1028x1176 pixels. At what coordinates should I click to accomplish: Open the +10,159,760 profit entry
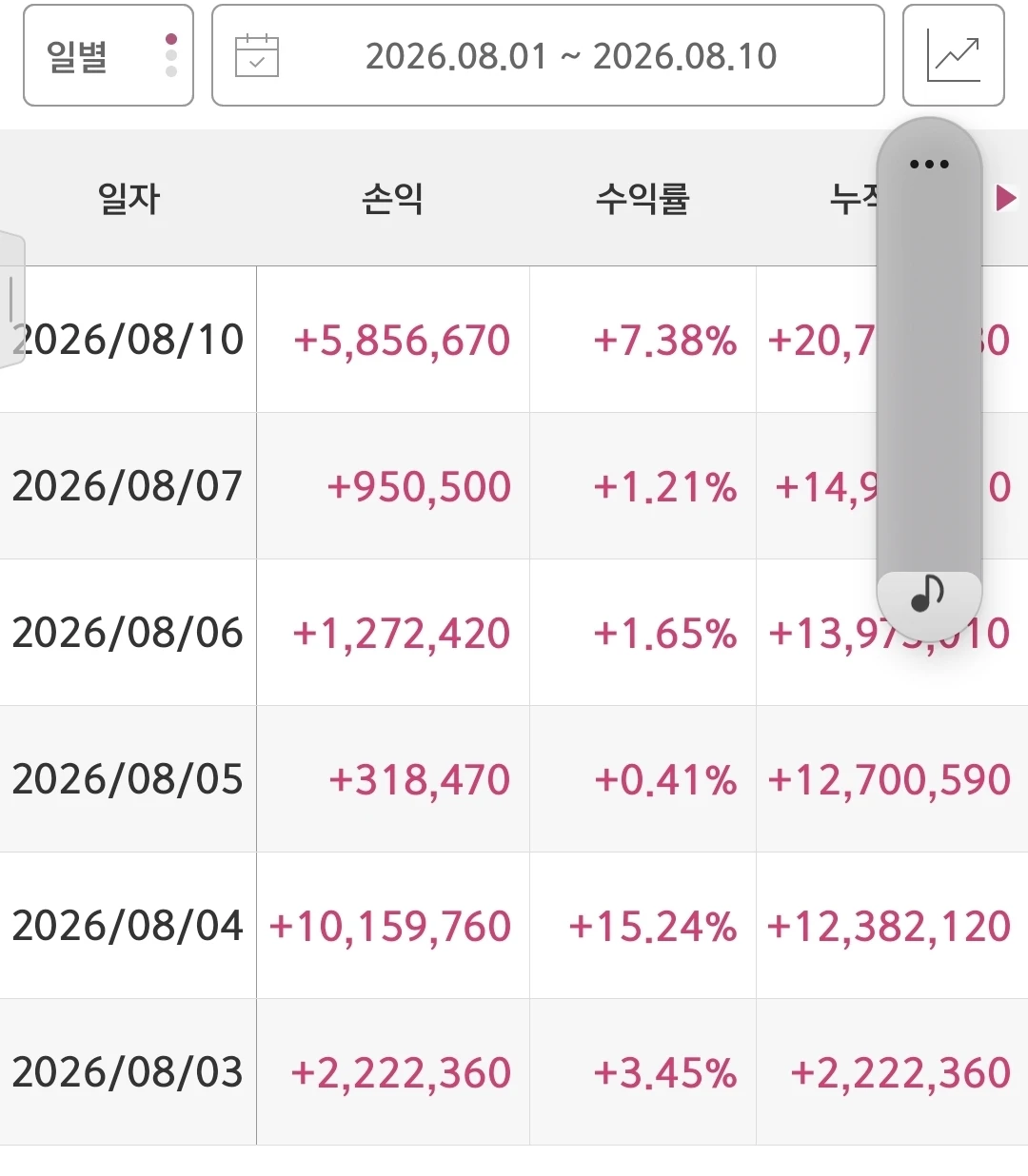point(390,927)
